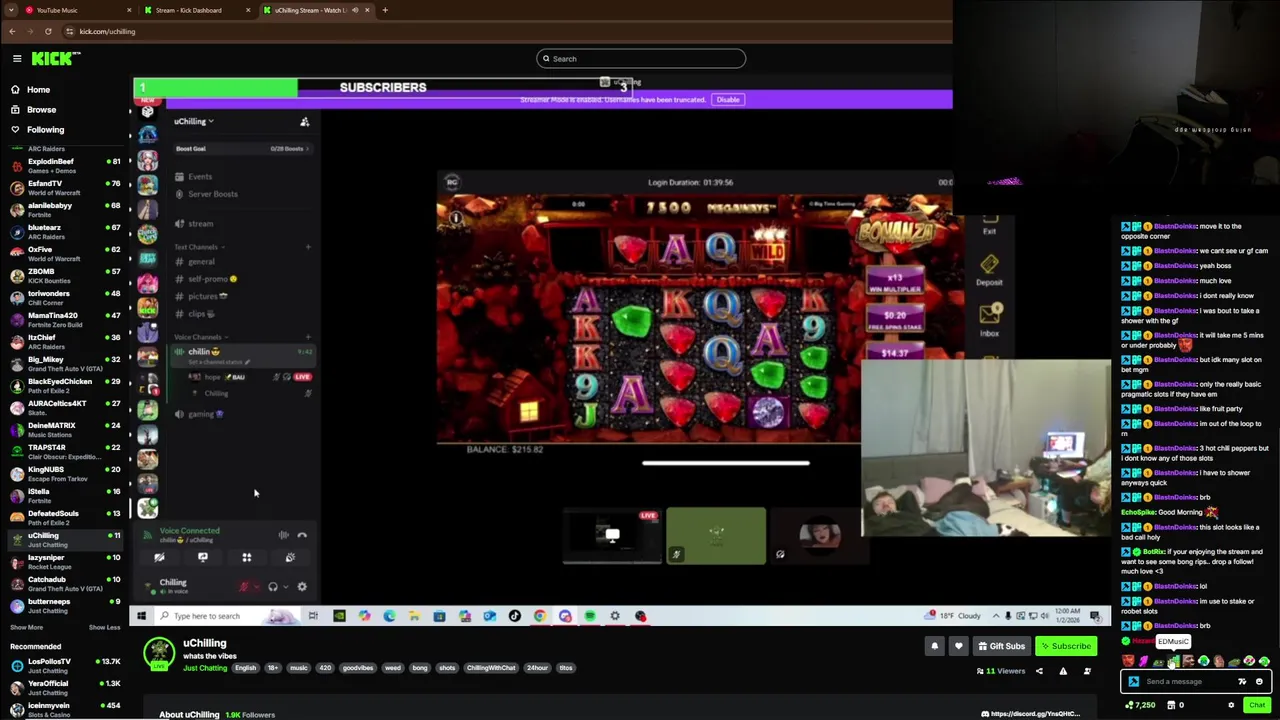Open itsChief channel in sidebar
Image resolution: width=1280 pixels, height=720 pixels.
point(65,342)
